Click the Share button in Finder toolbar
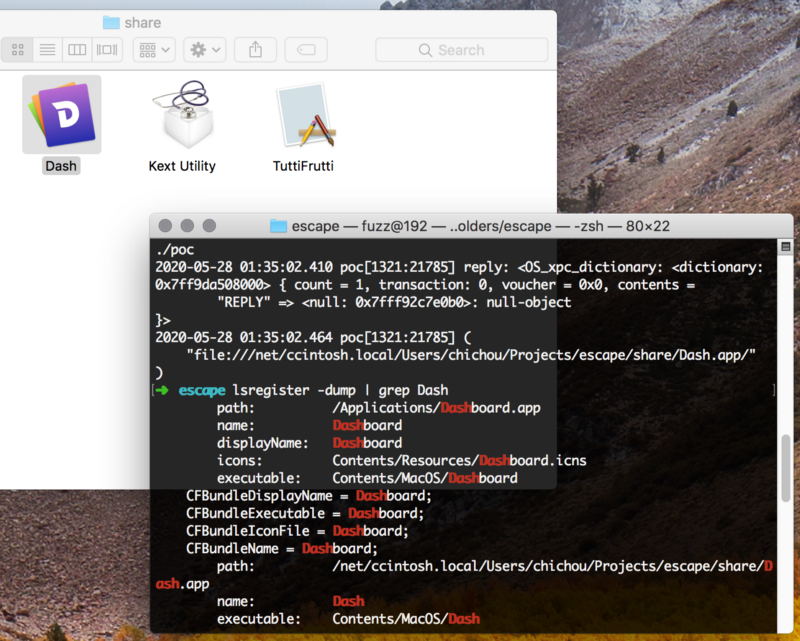Viewport: 800px width, 641px height. (x=255, y=50)
